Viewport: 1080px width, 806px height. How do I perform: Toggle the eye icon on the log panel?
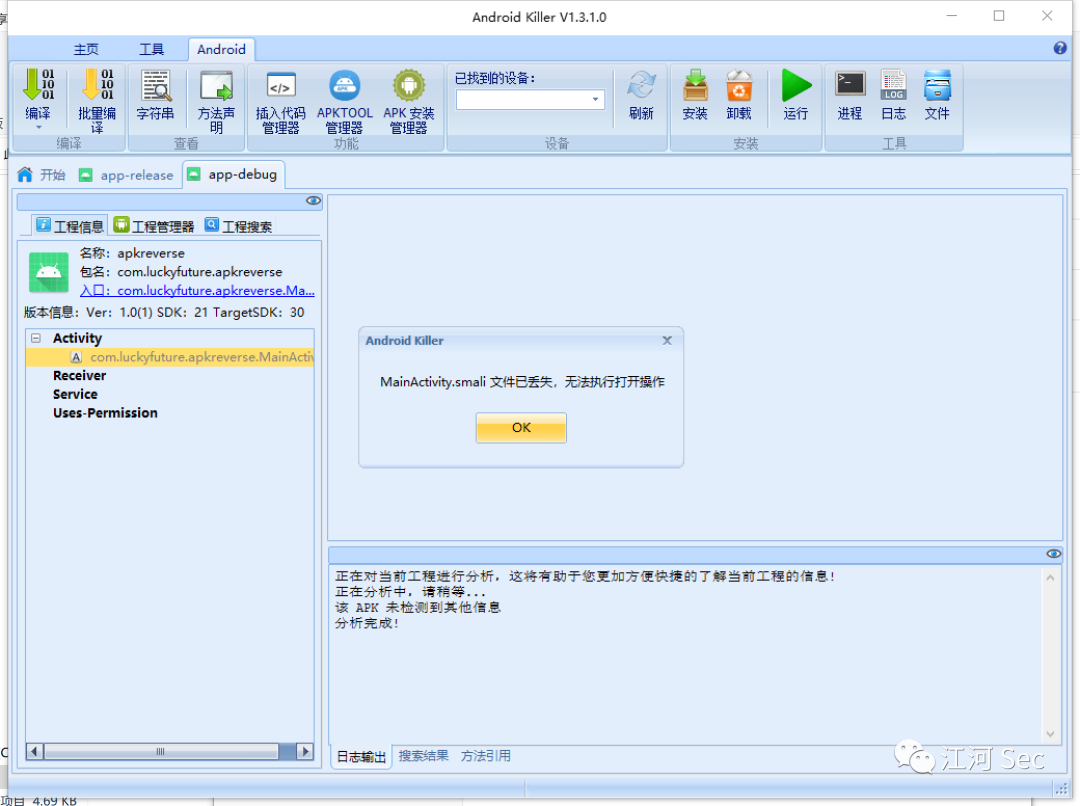coord(1053,553)
